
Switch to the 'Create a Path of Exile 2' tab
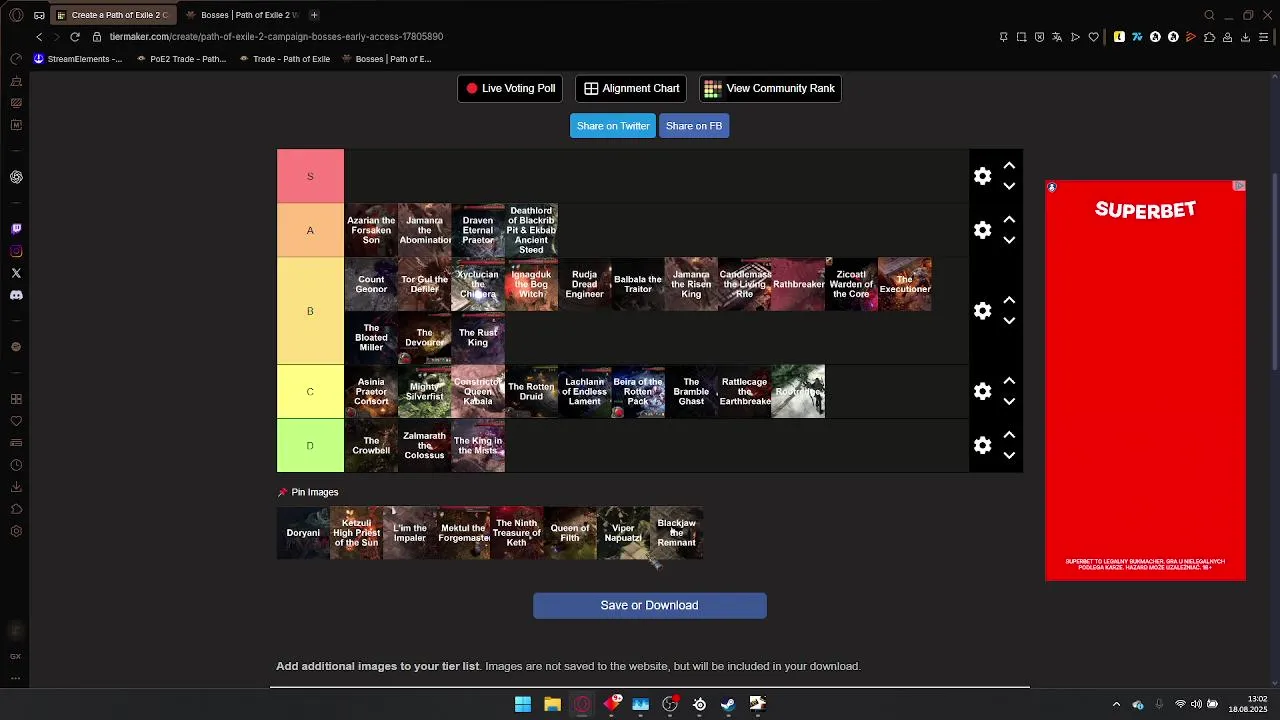coord(114,15)
